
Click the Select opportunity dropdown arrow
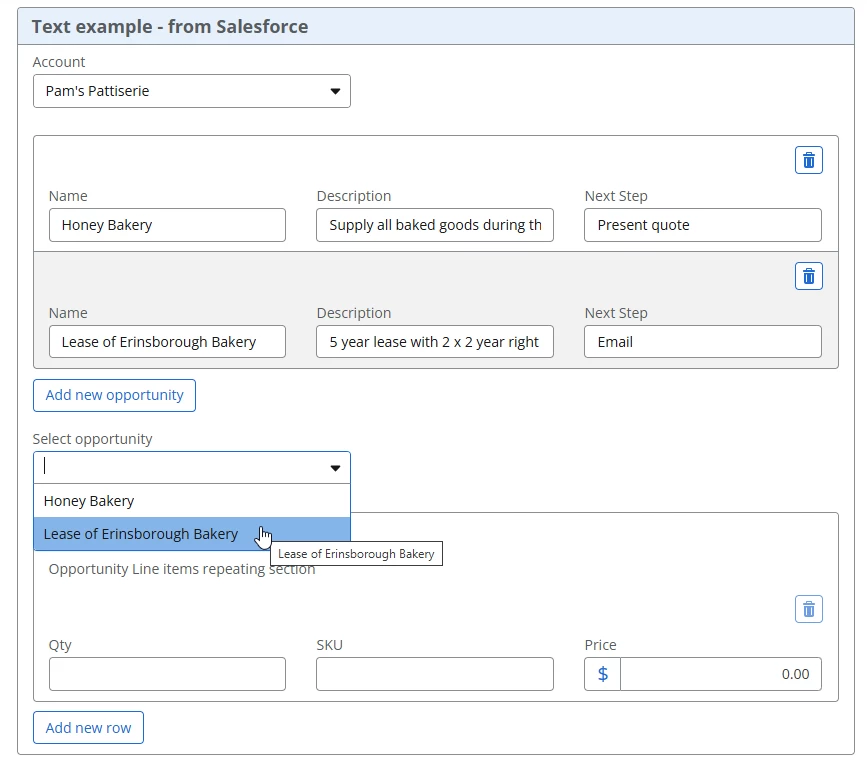tap(335, 468)
